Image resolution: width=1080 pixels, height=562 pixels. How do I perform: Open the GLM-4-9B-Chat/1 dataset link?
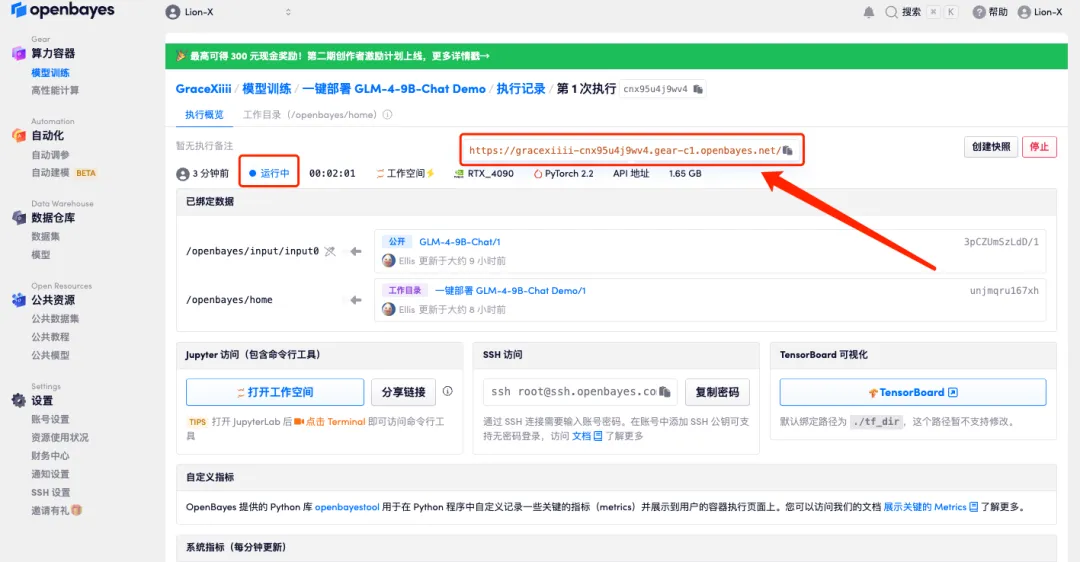point(459,242)
